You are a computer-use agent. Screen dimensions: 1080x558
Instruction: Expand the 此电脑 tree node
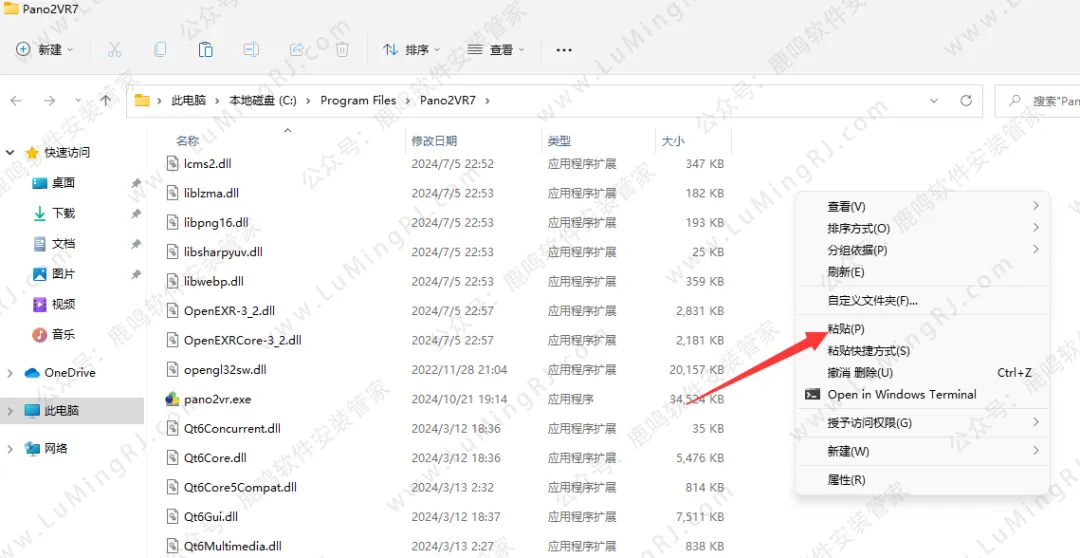[x=10, y=411]
